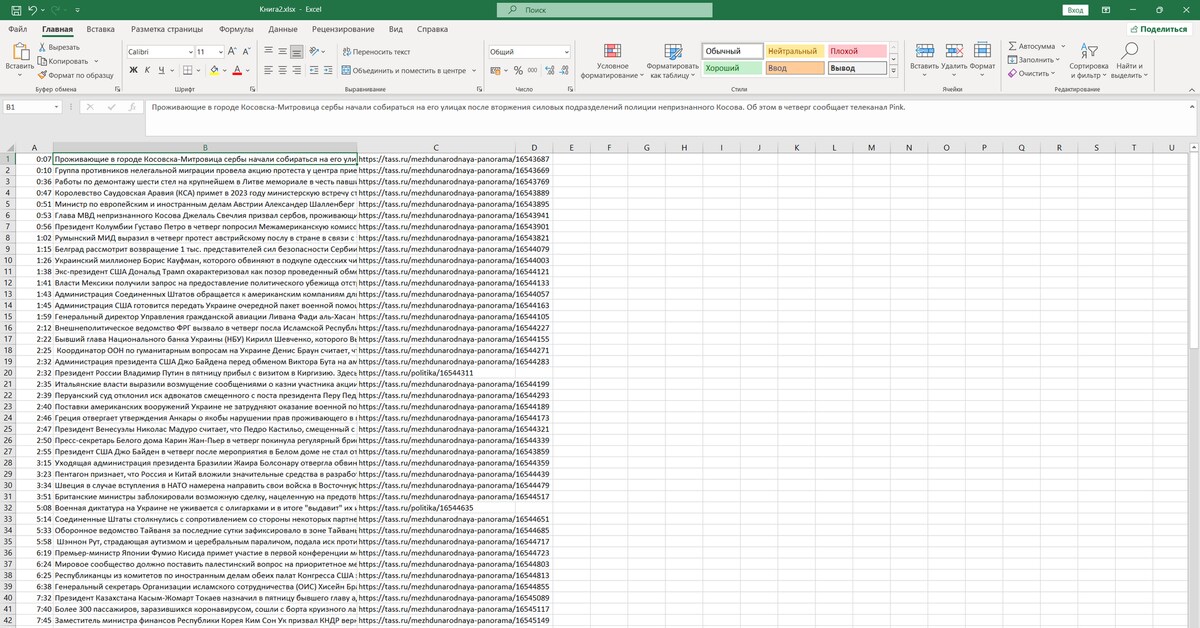
Task: Switch to Вставка tab
Action: point(100,29)
